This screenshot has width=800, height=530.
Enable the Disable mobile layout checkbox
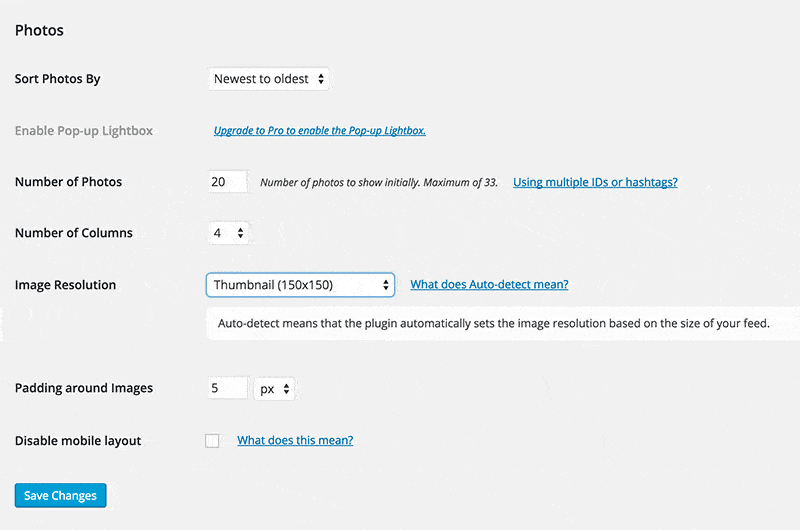tap(212, 441)
